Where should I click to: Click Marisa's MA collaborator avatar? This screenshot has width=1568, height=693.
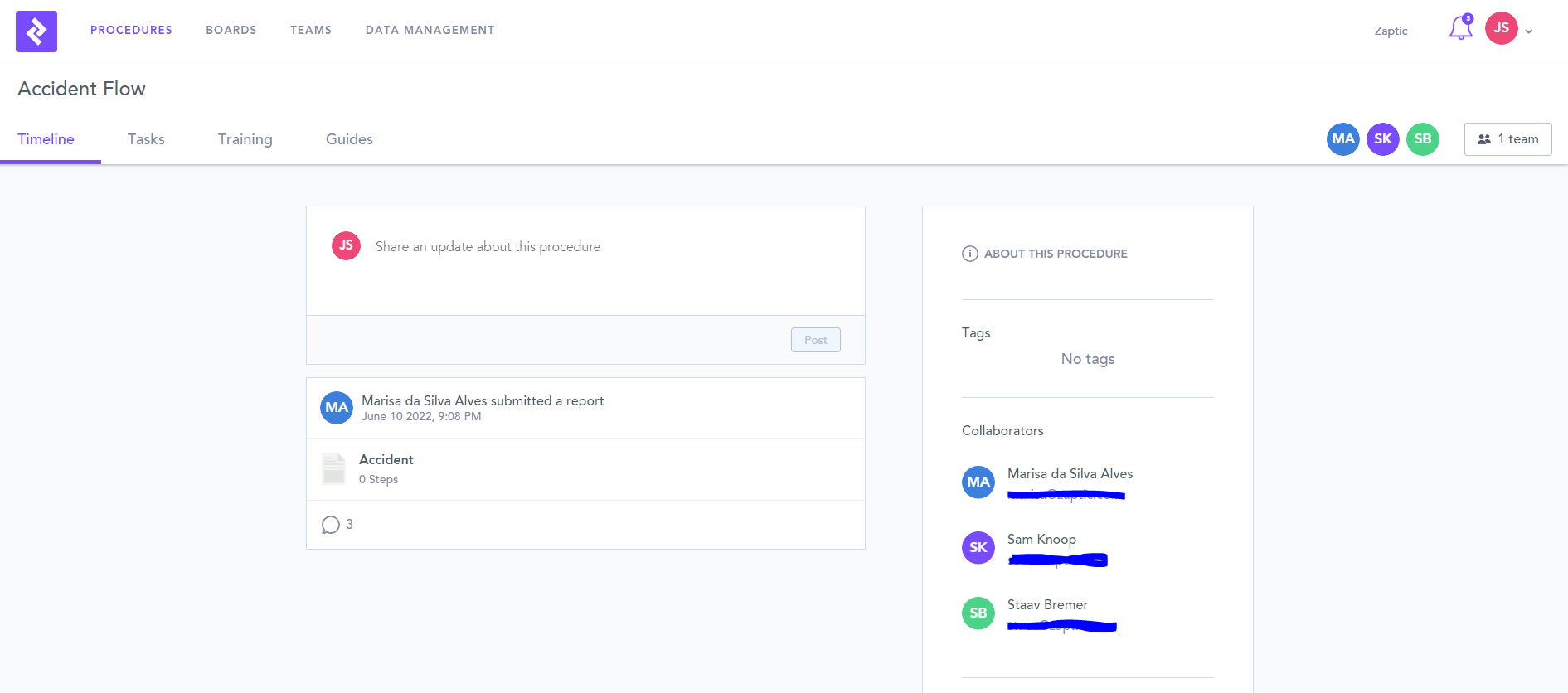pyautogui.click(x=978, y=482)
